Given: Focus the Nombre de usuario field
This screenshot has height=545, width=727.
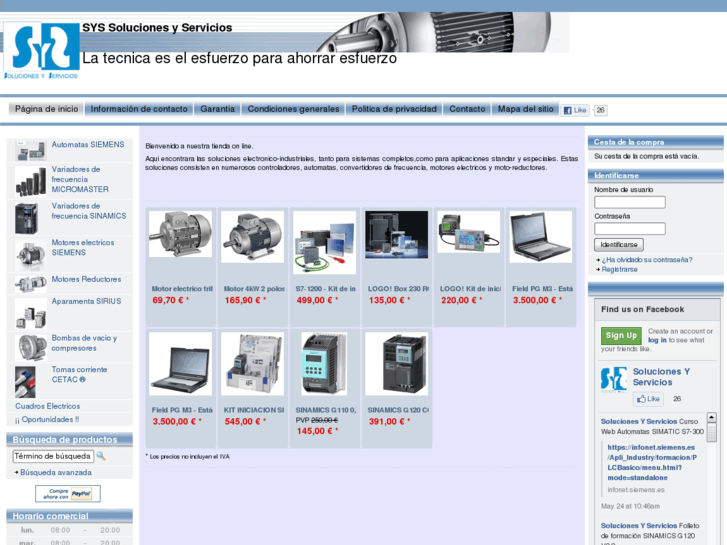Looking at the screenshot, I should [630, 202].
